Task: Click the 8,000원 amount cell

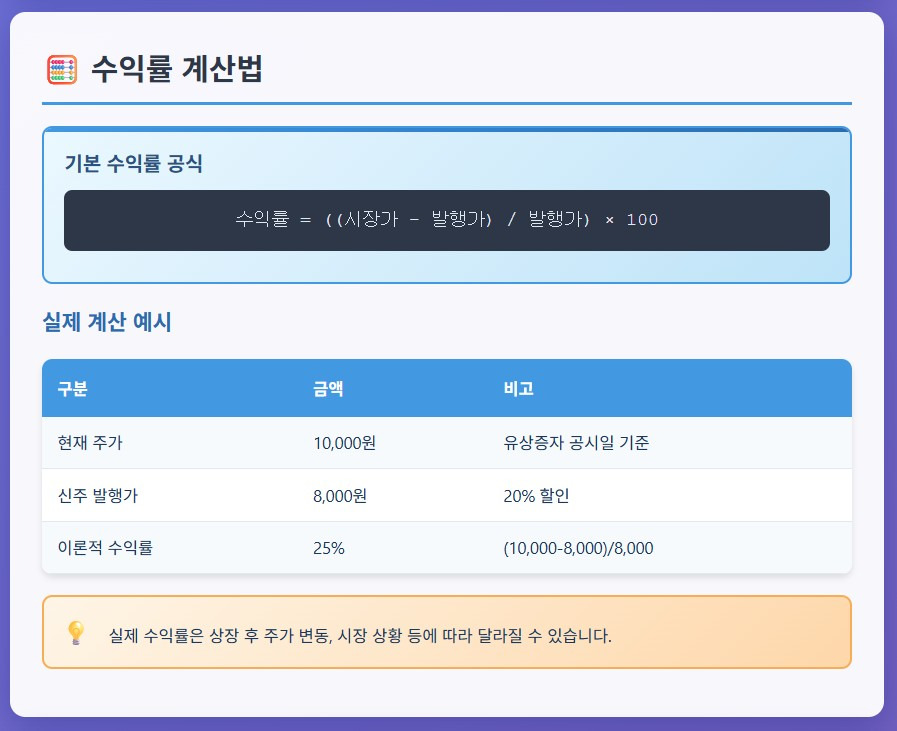Action: pyautogui.click(x=340, y=495)
